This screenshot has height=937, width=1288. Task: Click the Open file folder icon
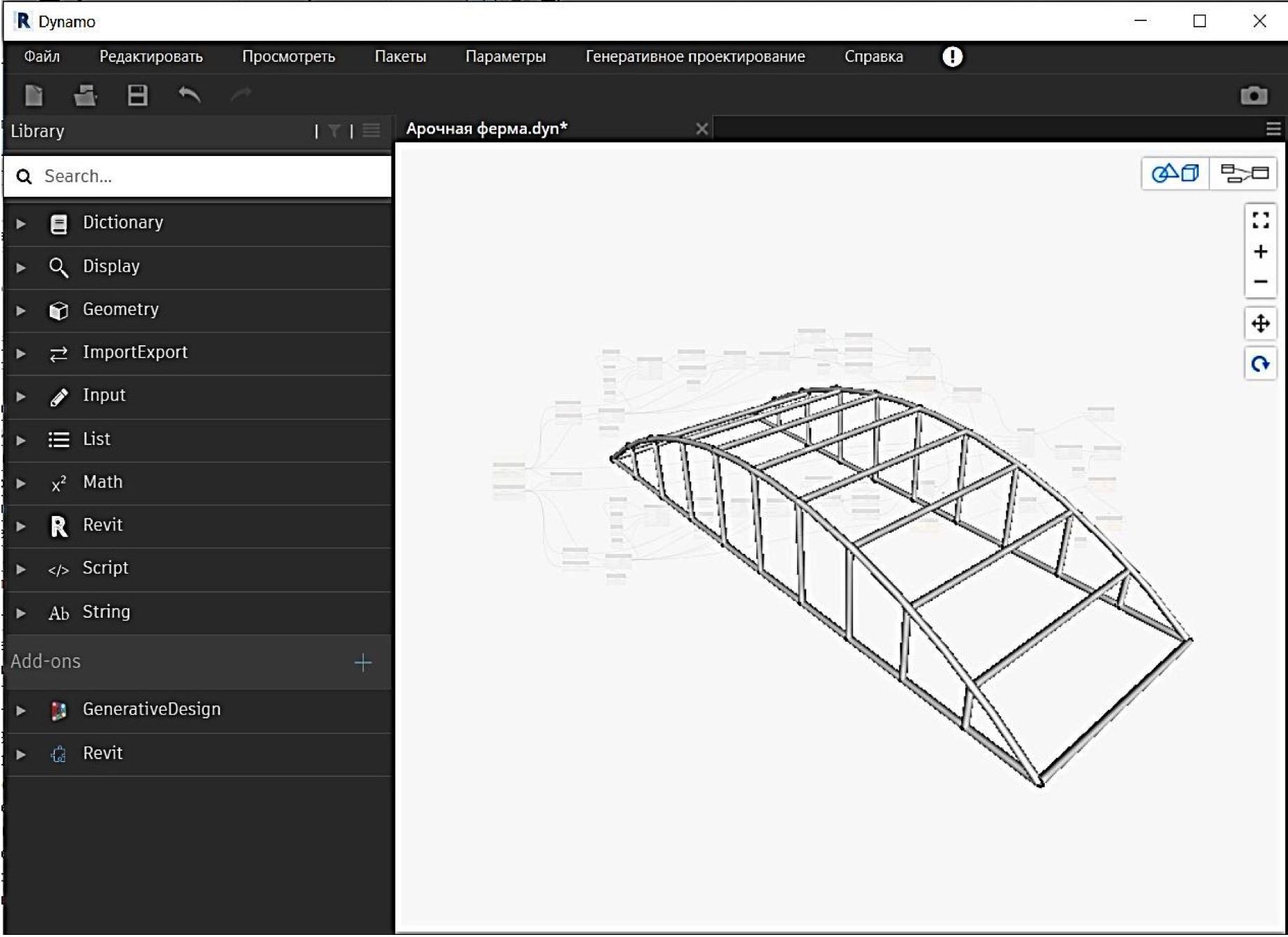(85, 95)
